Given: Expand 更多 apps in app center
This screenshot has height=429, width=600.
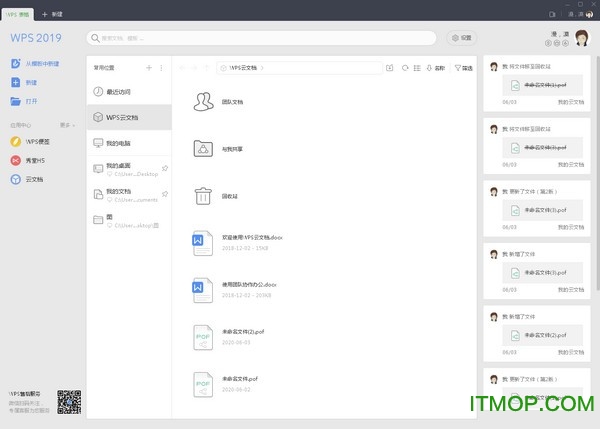Looking at the screenshot, I should pyautogui.click(x=67, y=125).
